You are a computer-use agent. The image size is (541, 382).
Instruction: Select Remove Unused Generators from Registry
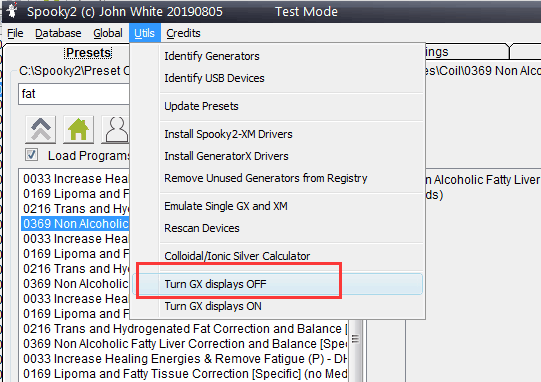[x=265, y=178]
